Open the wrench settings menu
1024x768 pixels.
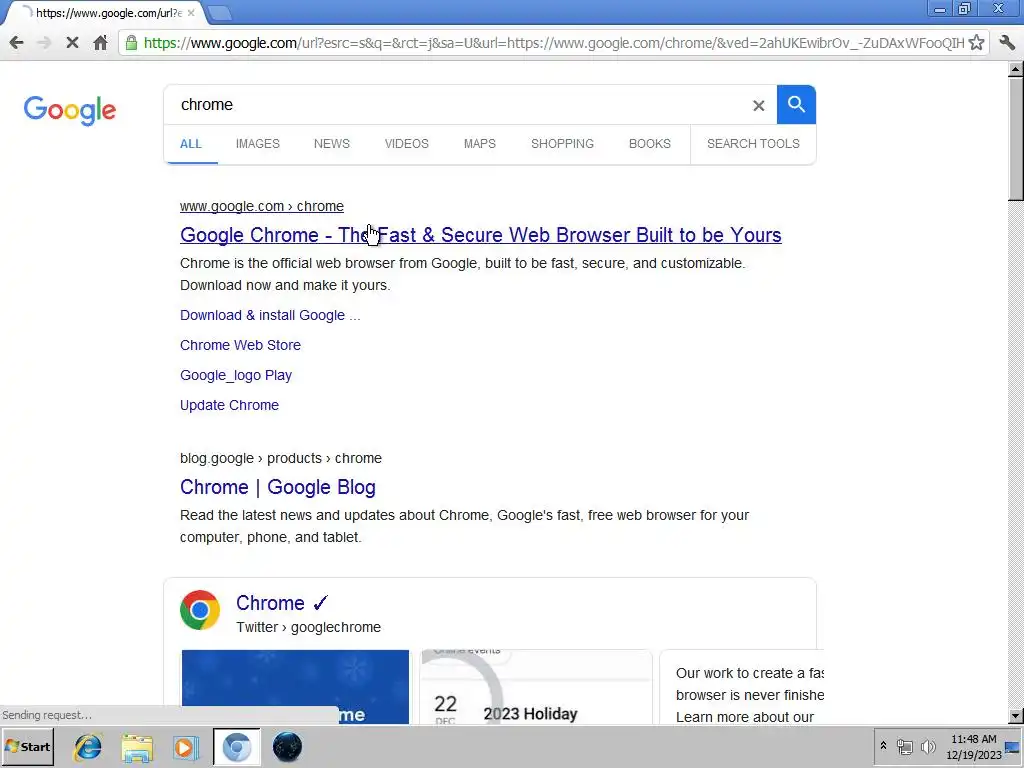coord(1006,43)
